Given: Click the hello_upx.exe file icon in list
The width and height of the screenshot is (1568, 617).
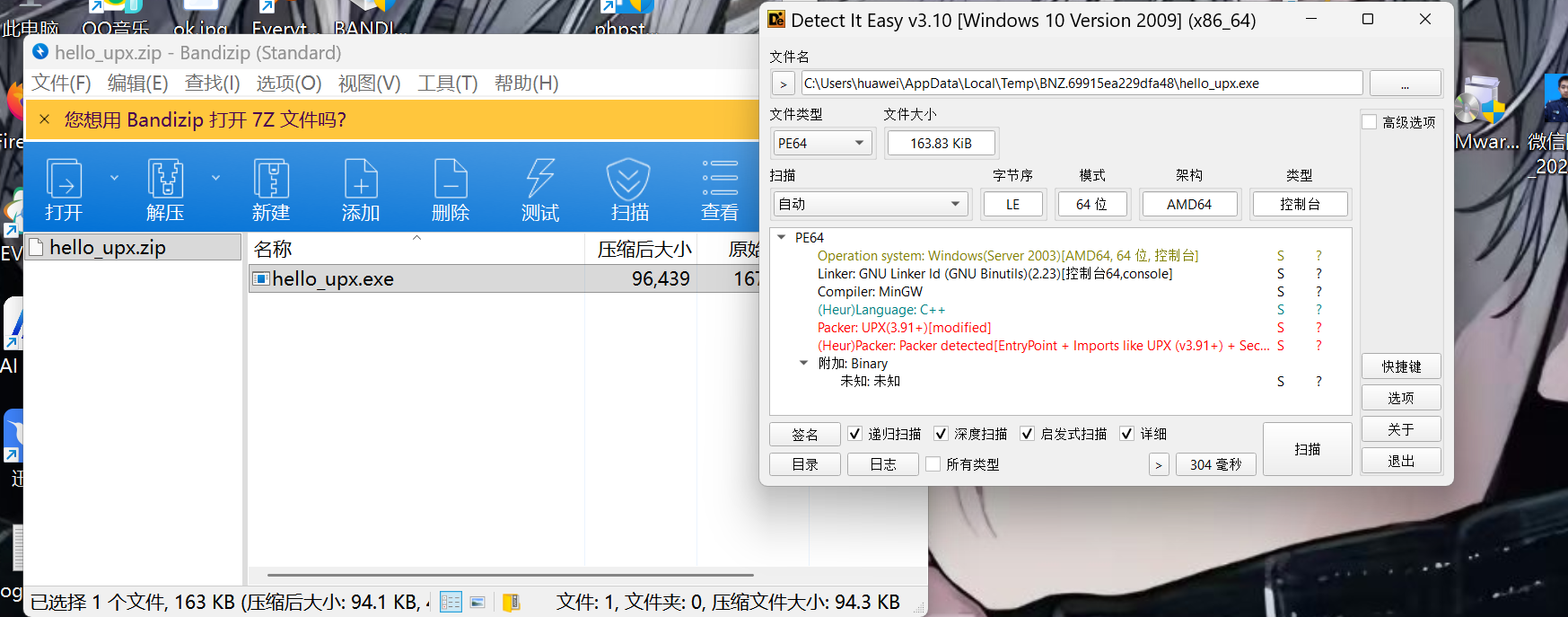Looking at the screenshot, I should pyautogui.click(x=261, y=278).
